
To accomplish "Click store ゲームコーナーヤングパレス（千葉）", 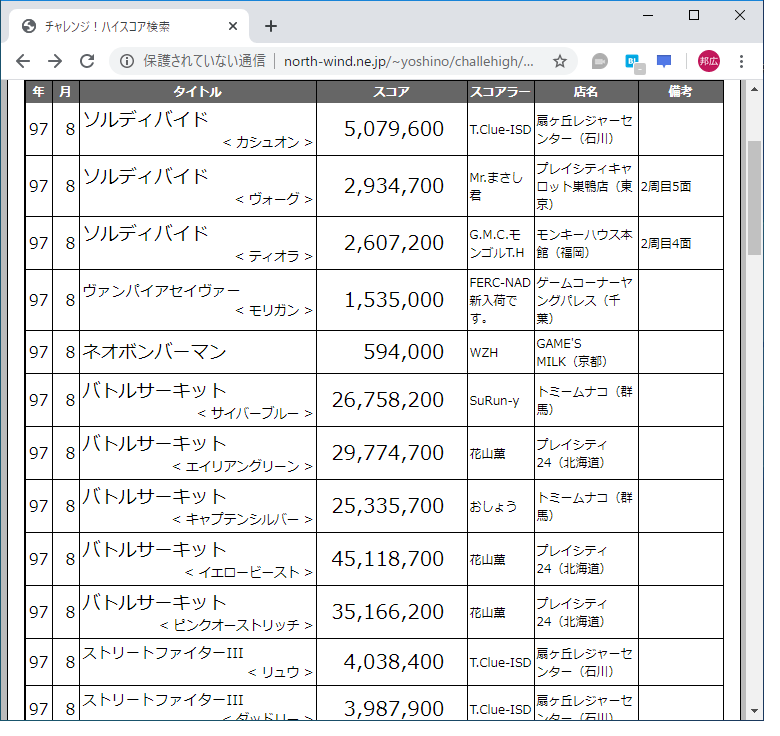I will click(x=585, y=300).
